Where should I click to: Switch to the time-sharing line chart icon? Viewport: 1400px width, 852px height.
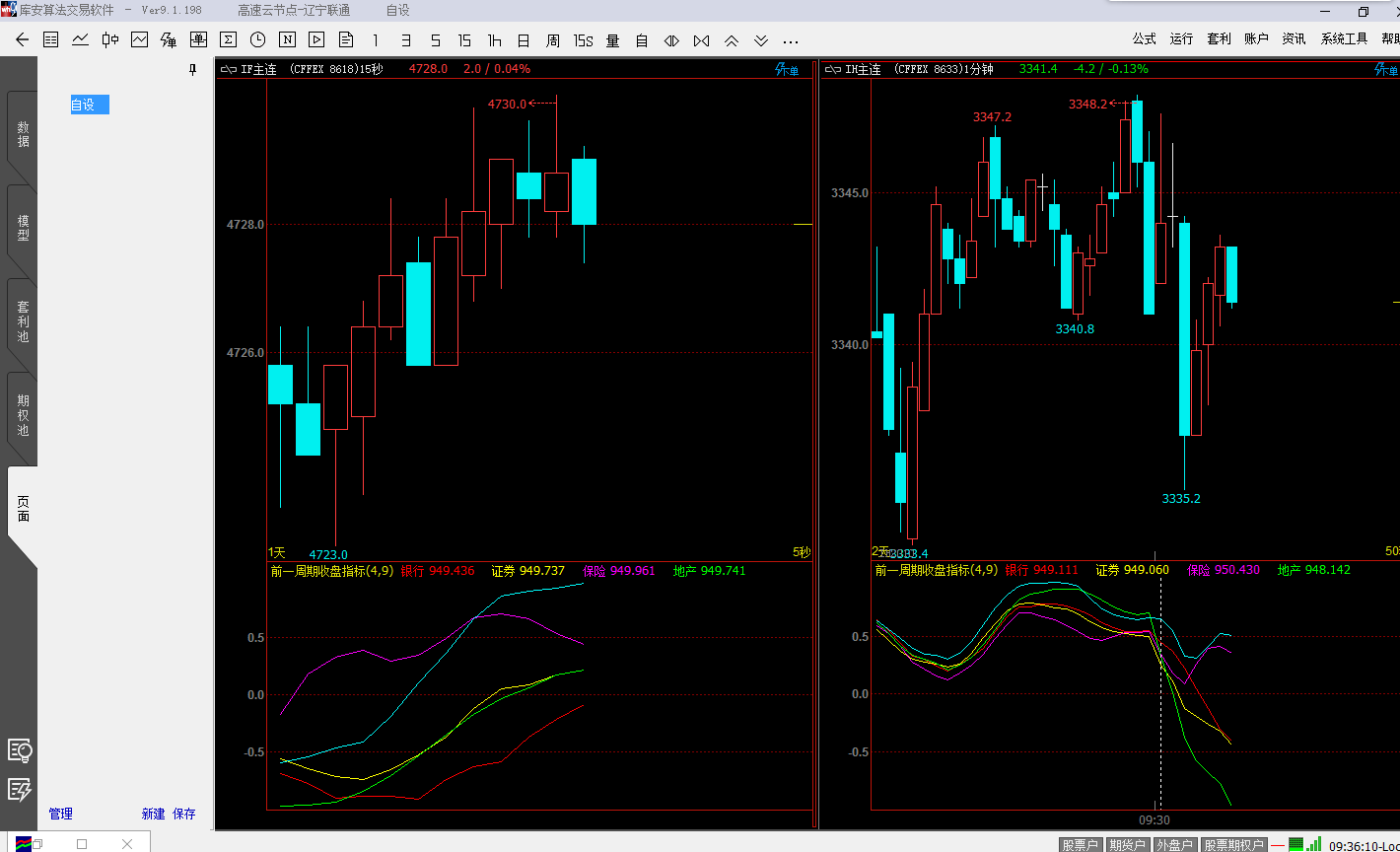pos(81,39)
